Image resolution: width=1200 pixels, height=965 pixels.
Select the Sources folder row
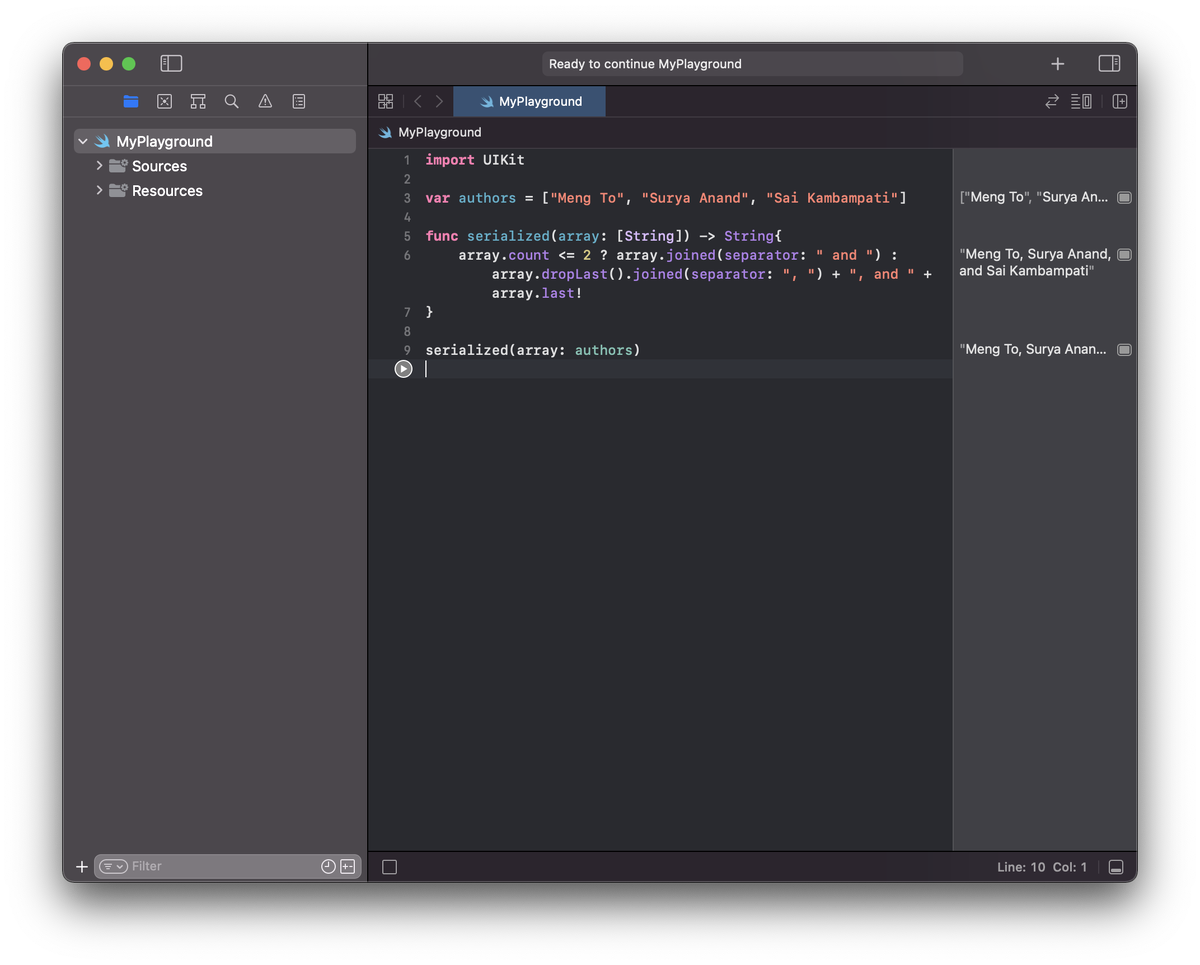[215, 166]
